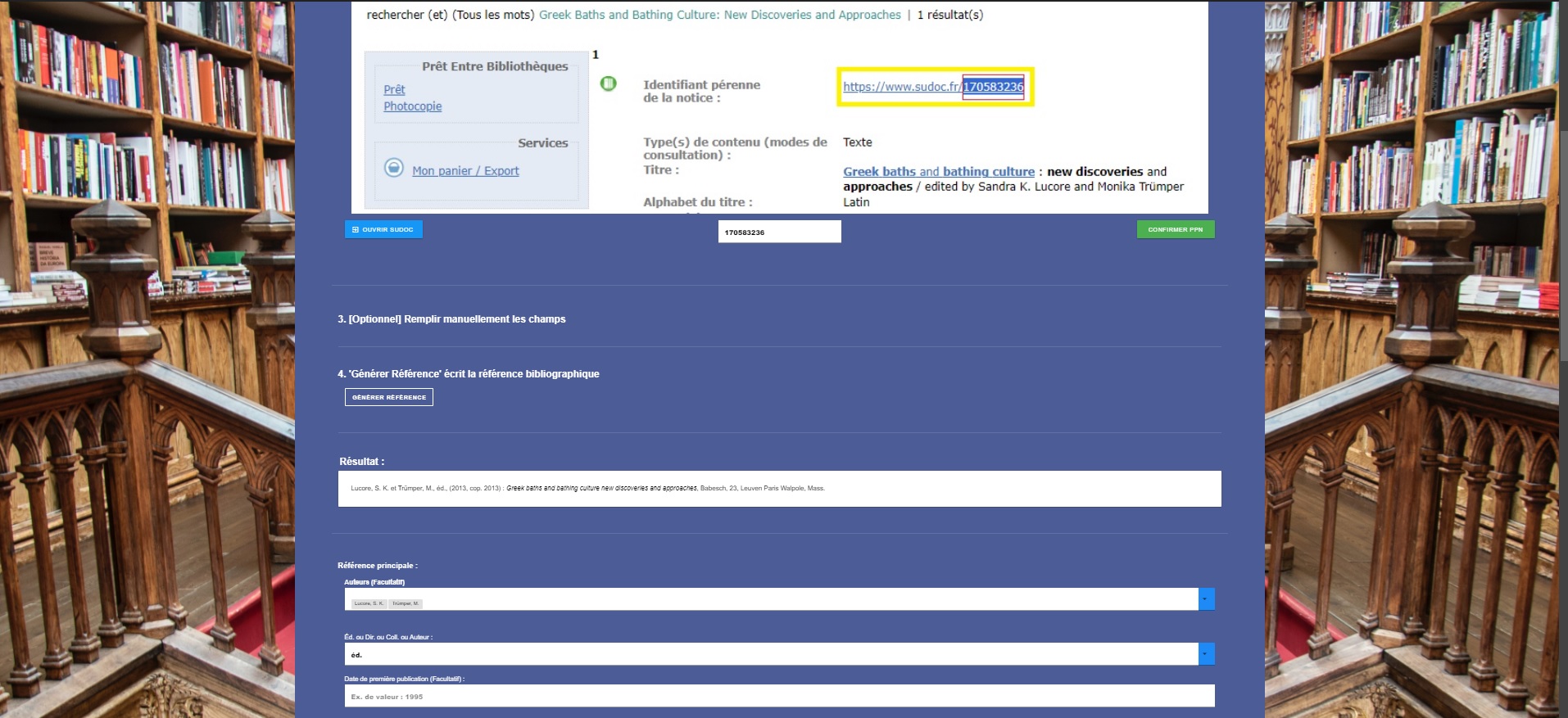Click the Résultat bibliographic reference box
1568x718 pixels.
778,489
